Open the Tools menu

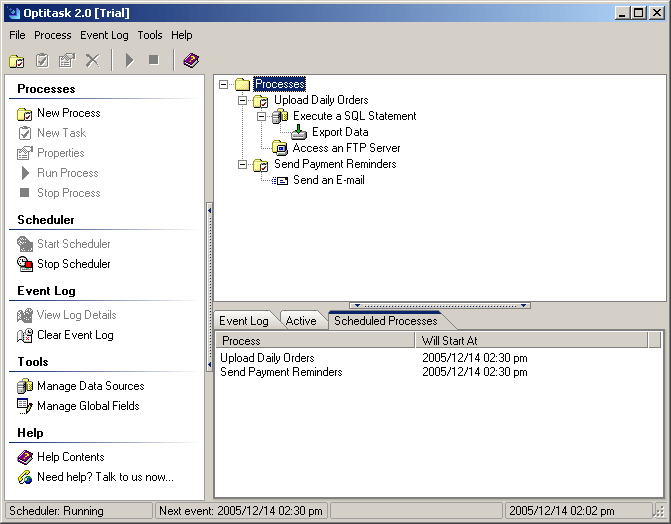pyautogui.click(x=150, y=35)
